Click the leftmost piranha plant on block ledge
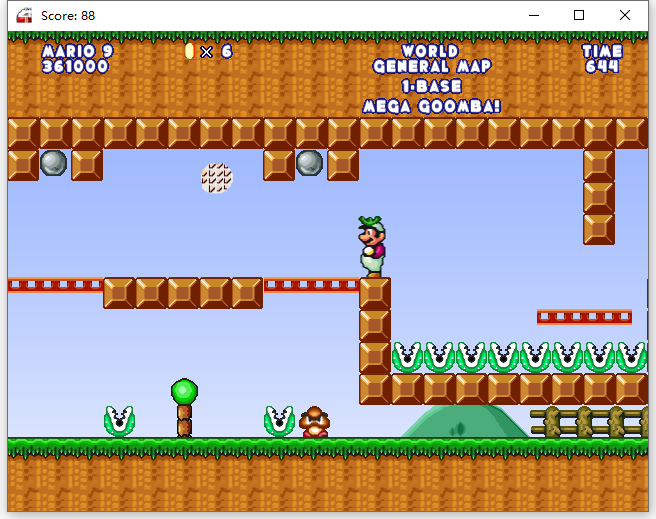Viewport: 656px width, 519px height. [x=407, y=358]
